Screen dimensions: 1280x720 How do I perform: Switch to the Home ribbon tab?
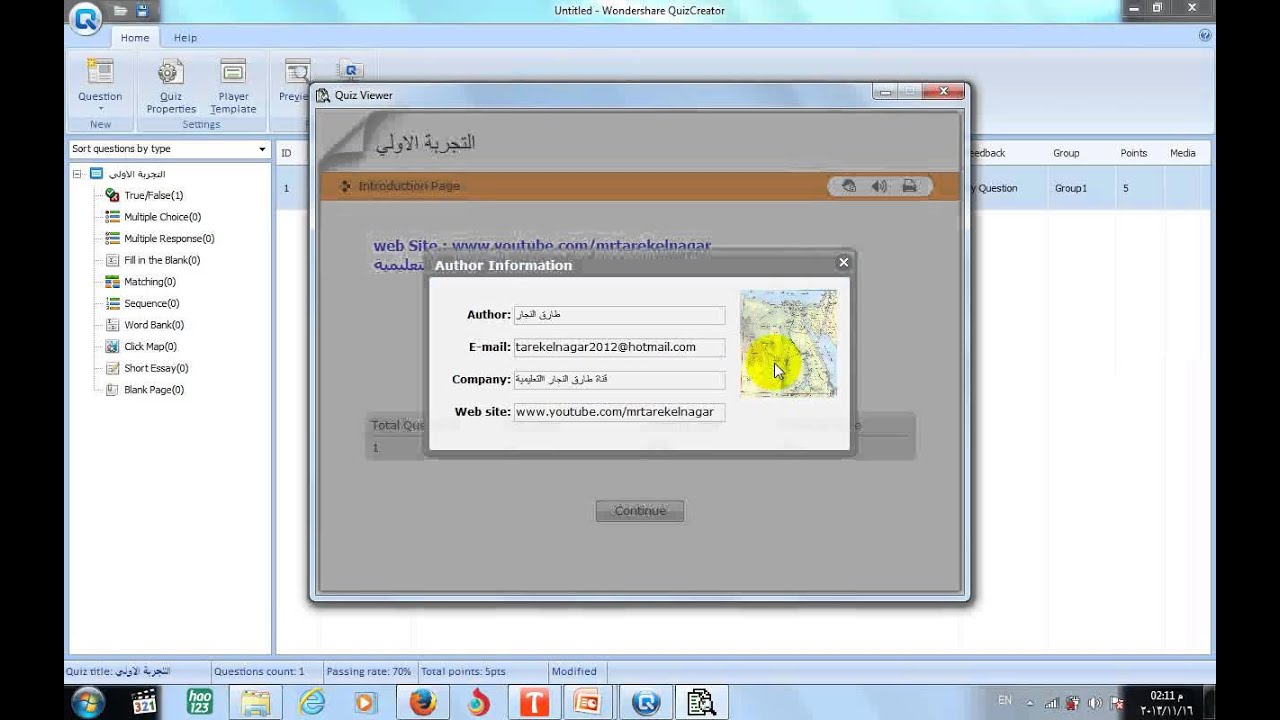[135, 38]
